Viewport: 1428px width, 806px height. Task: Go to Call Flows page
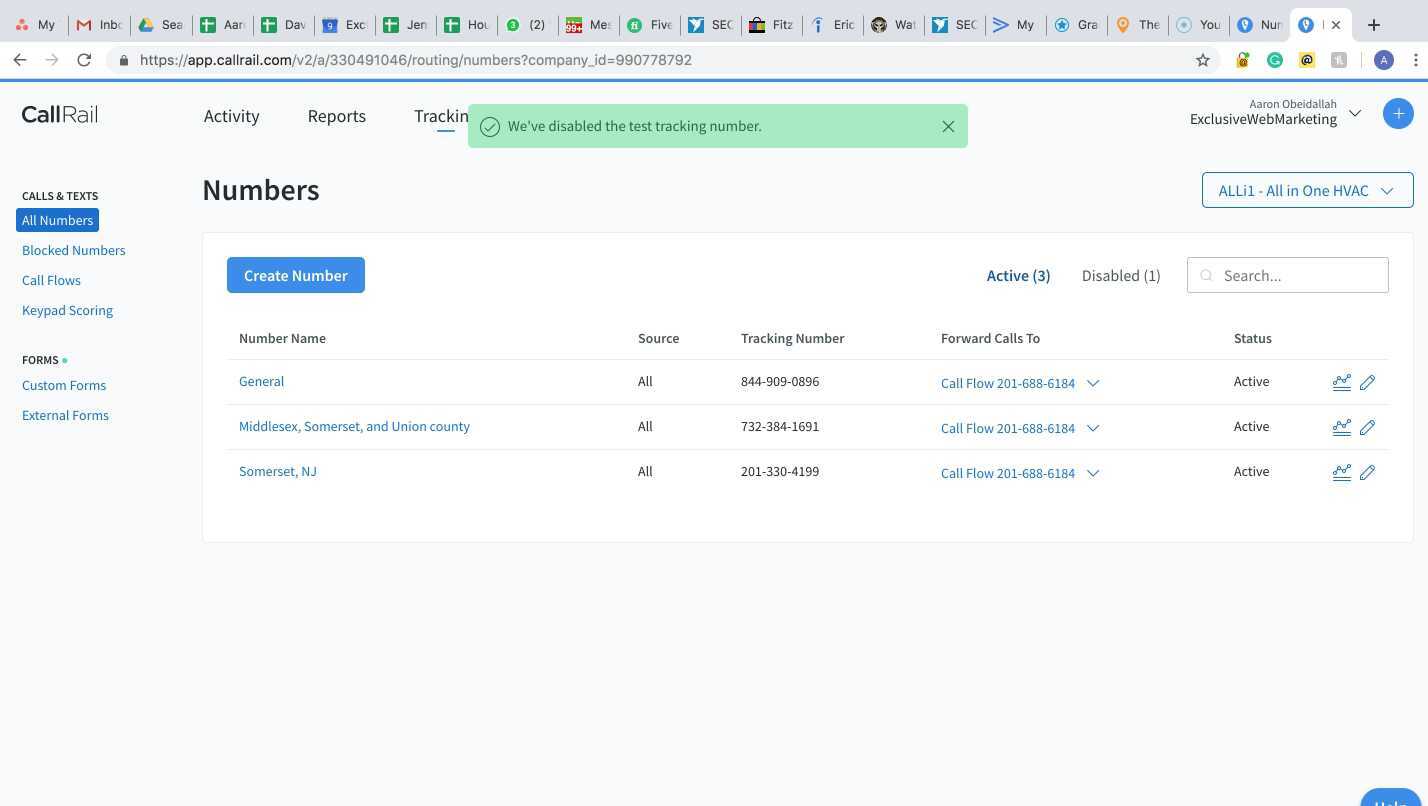[51, 280]
